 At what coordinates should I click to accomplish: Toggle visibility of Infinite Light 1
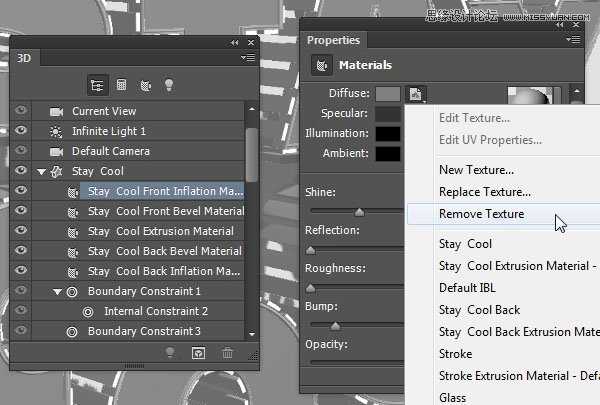[21, 131]
